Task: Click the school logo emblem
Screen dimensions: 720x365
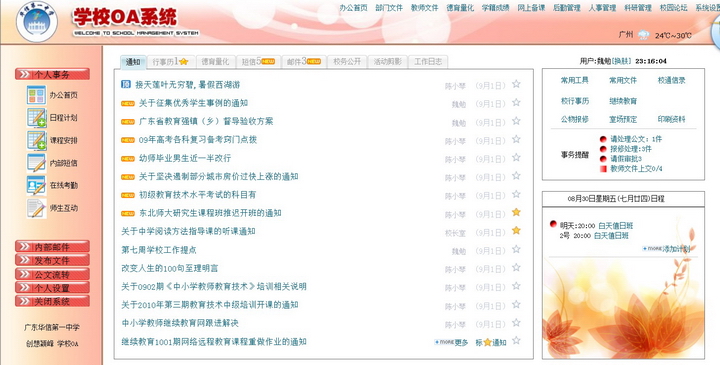Action: point(37,22)
